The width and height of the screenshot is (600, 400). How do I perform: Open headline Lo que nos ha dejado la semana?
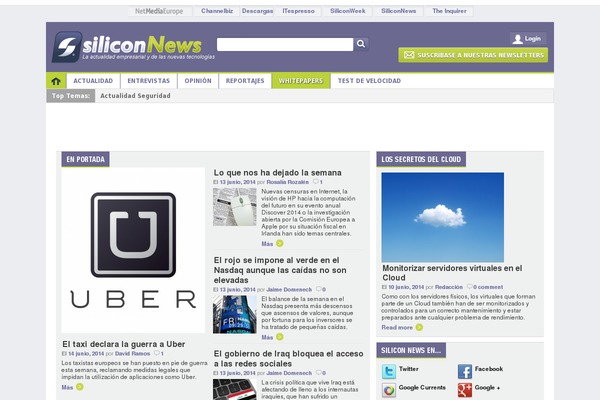coord(277,173)
